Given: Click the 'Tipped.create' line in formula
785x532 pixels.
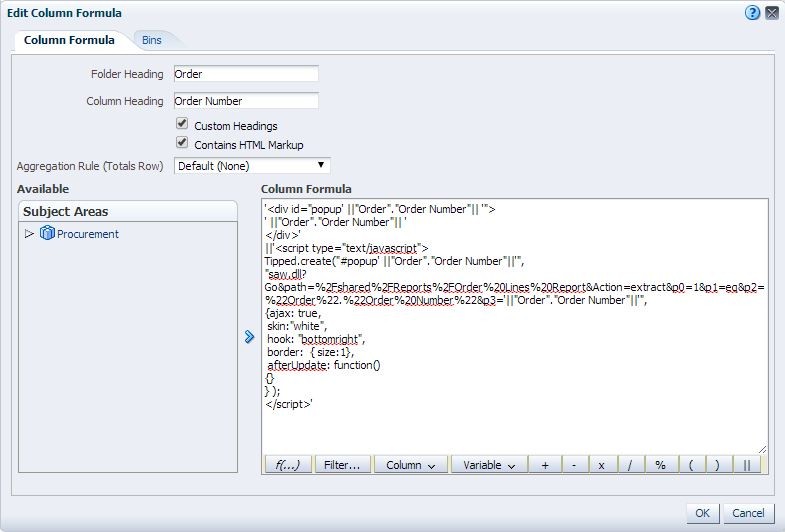Looking at the screenshot, I should pyautogui.click(x=394, y=261).
